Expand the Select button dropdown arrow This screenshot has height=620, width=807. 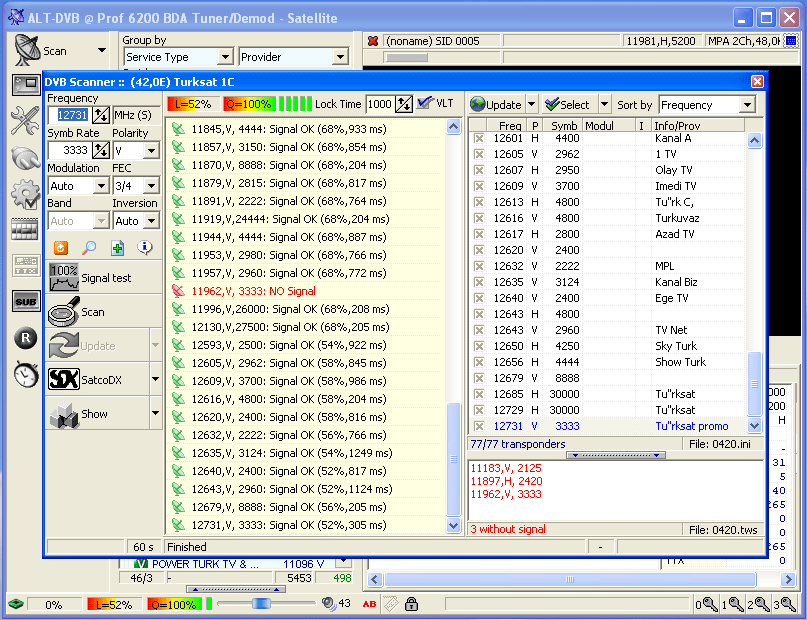point(604,104)
